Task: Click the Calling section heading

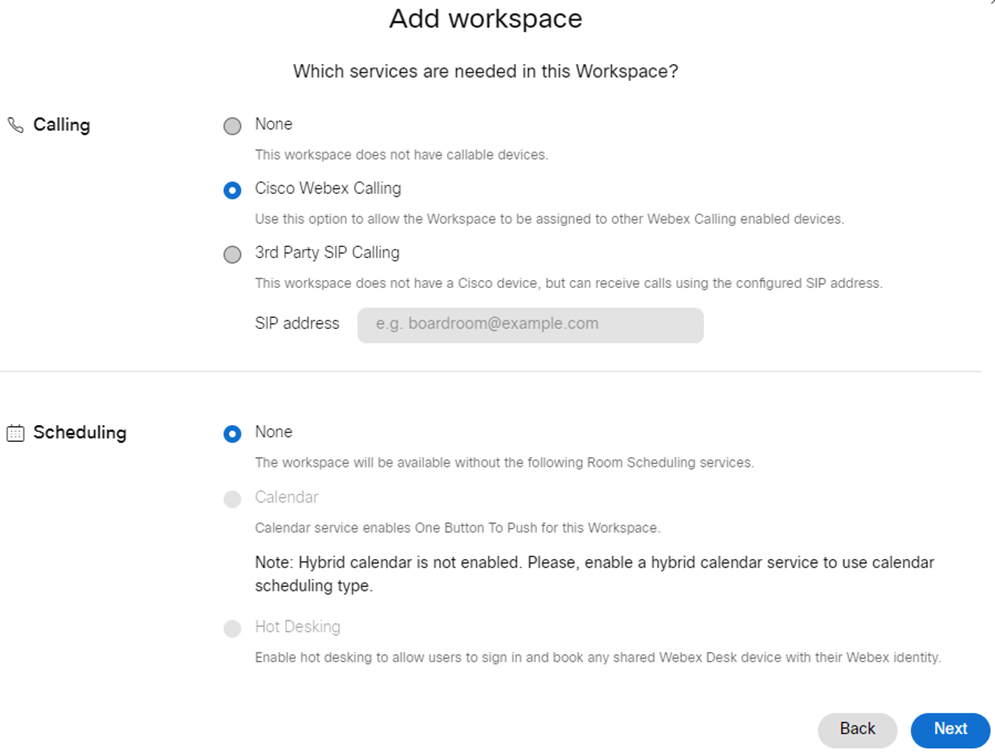Action: 61,125
